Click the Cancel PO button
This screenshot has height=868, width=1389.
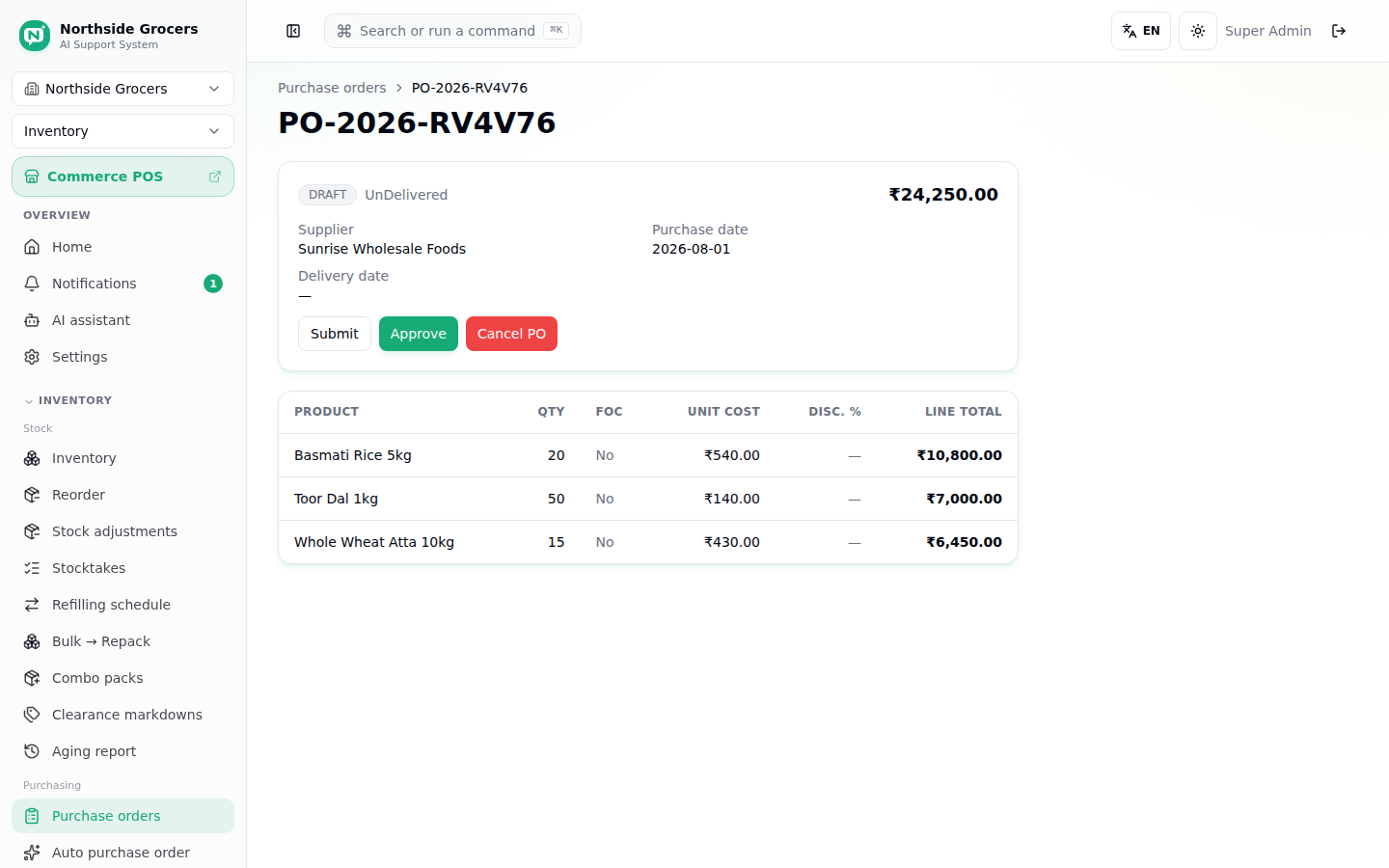pos(511,334)
